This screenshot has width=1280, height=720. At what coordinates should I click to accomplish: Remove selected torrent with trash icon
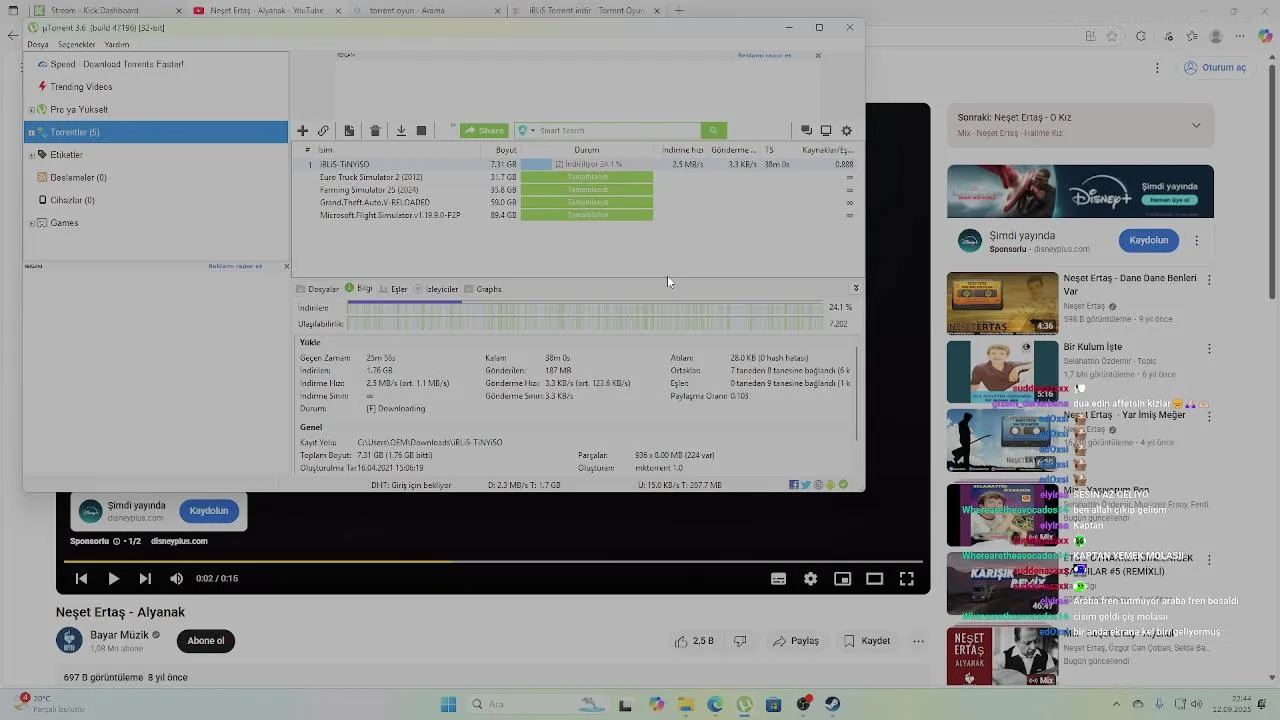375,131
